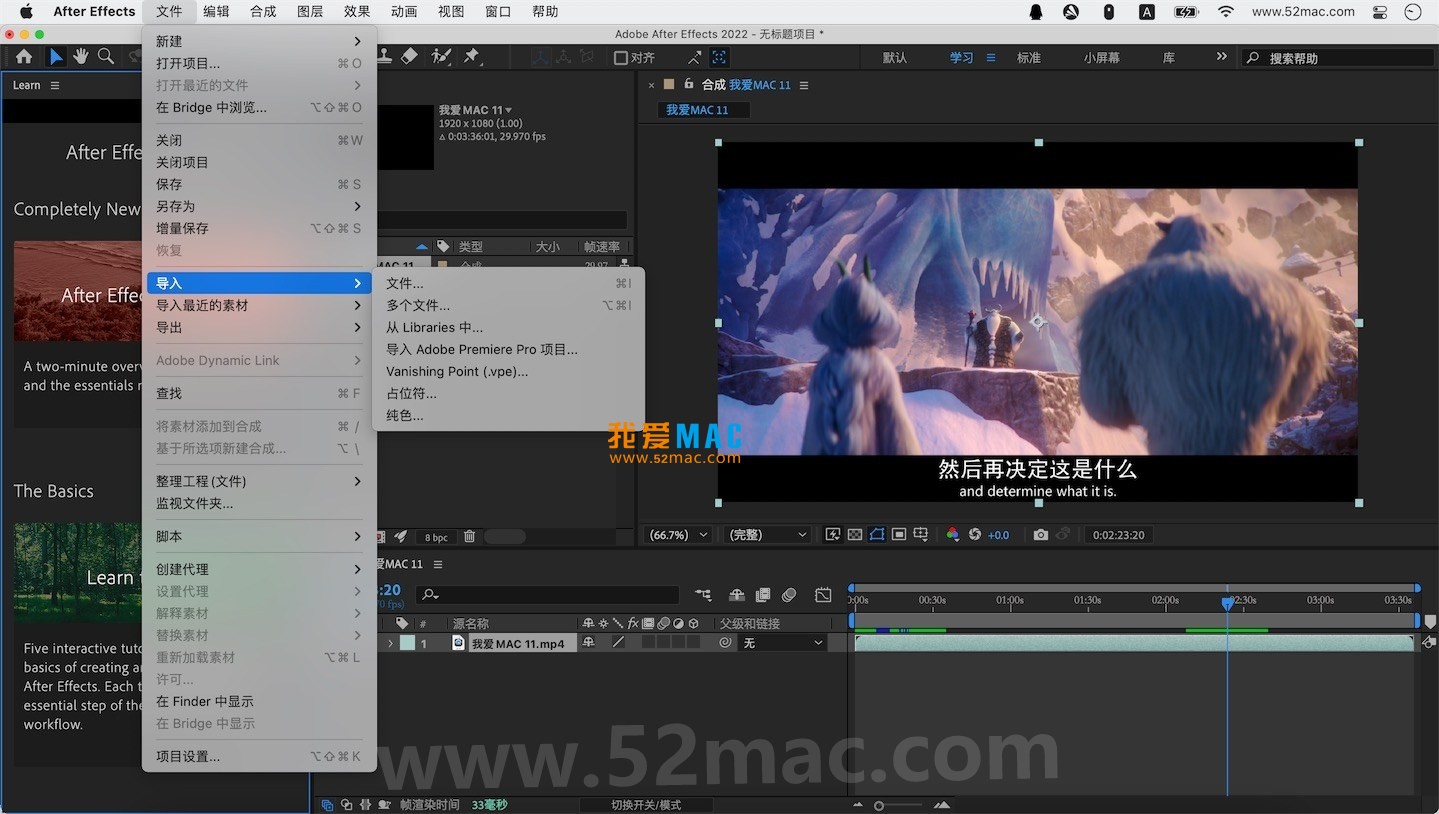Click the parent pick whip spiral icon
Viewport: 1439px width, 814px height.
tap(725, 643)
